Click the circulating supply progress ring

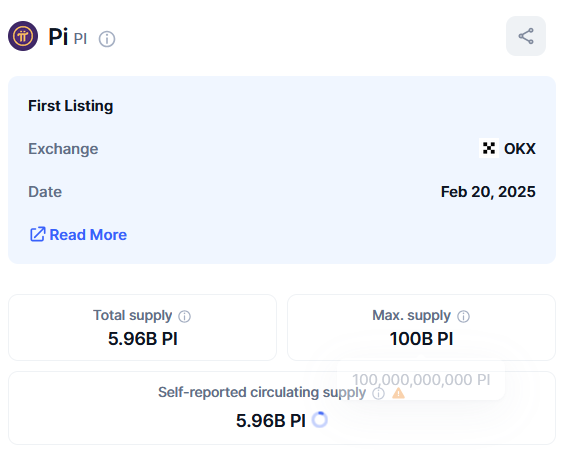(320, 420)
